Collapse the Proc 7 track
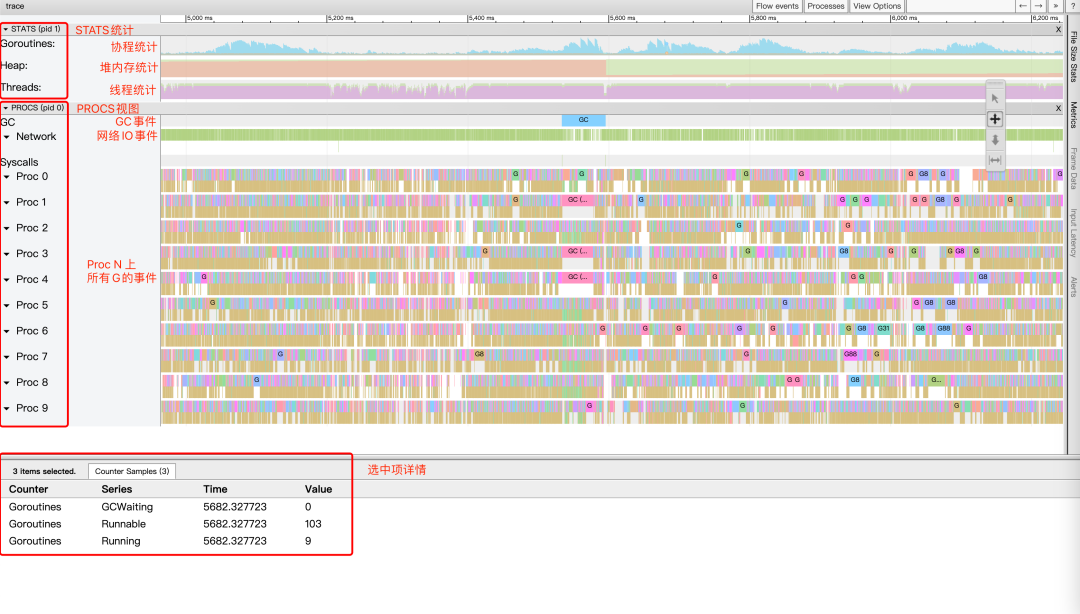 (7, 357)
